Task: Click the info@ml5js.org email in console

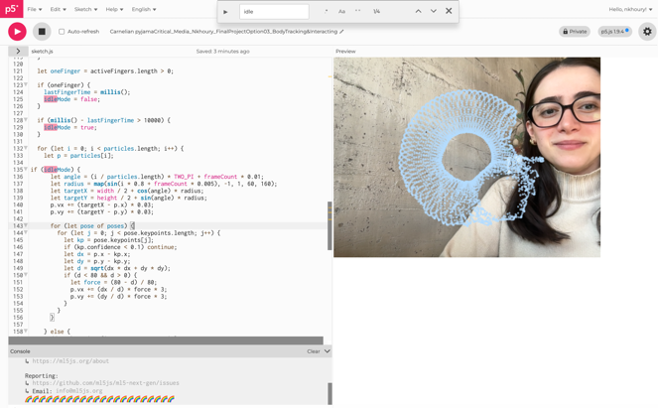Action: pos(79,391)
